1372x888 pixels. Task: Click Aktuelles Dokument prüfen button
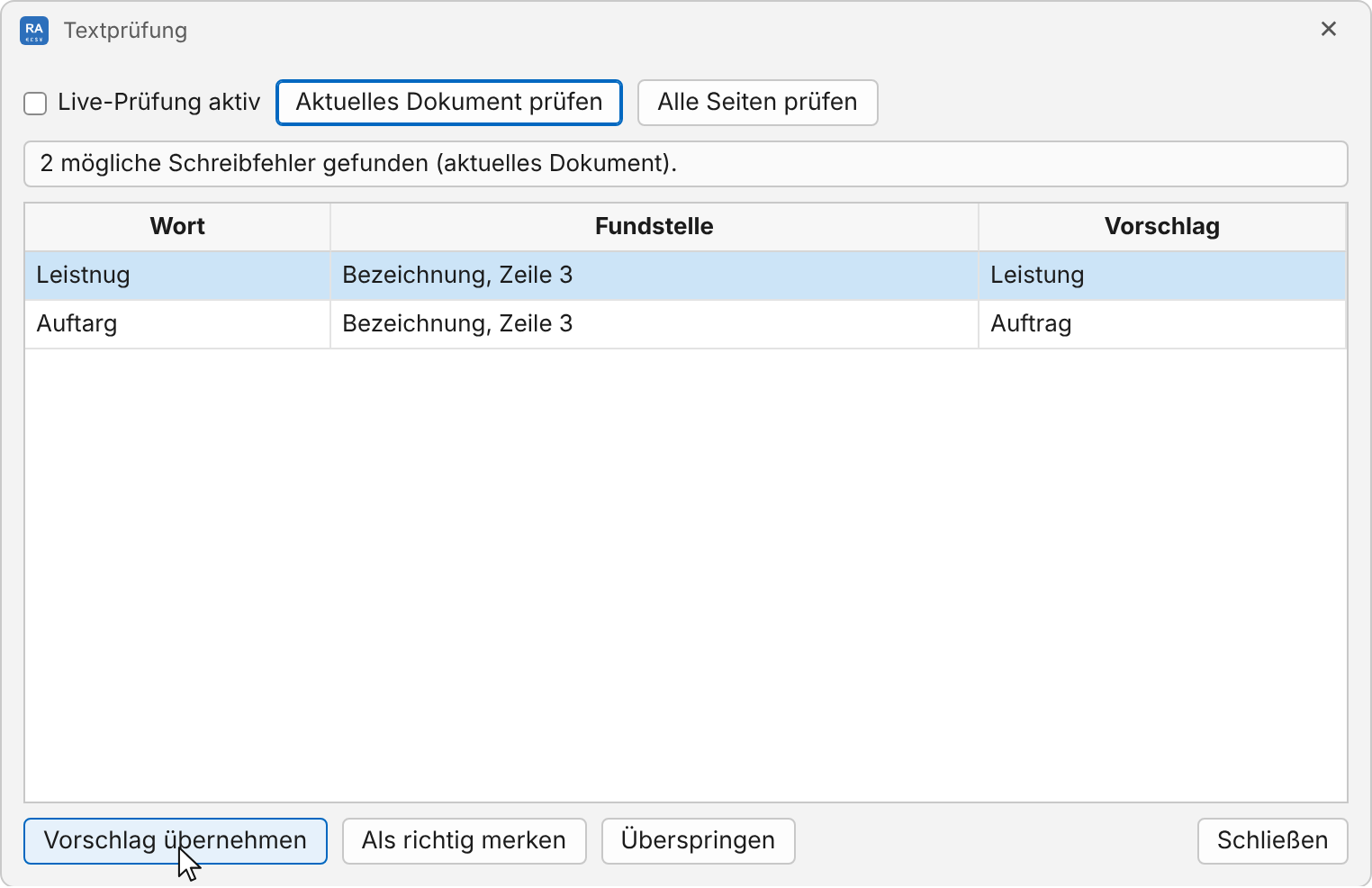449,103
